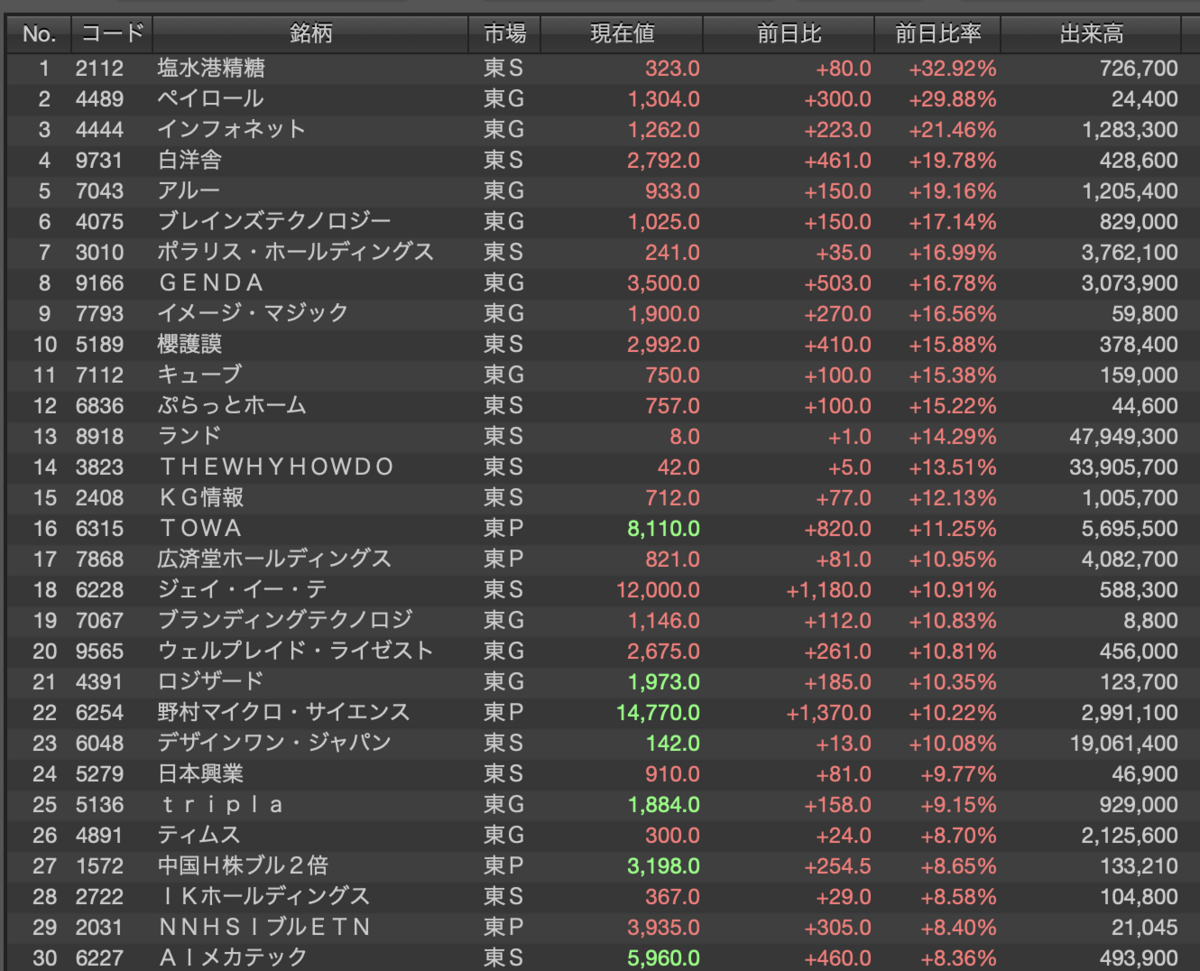Select 野村マイクロ・サイエンス in the list
This screenshot has height=971, width=1200.
coord(284,712)
